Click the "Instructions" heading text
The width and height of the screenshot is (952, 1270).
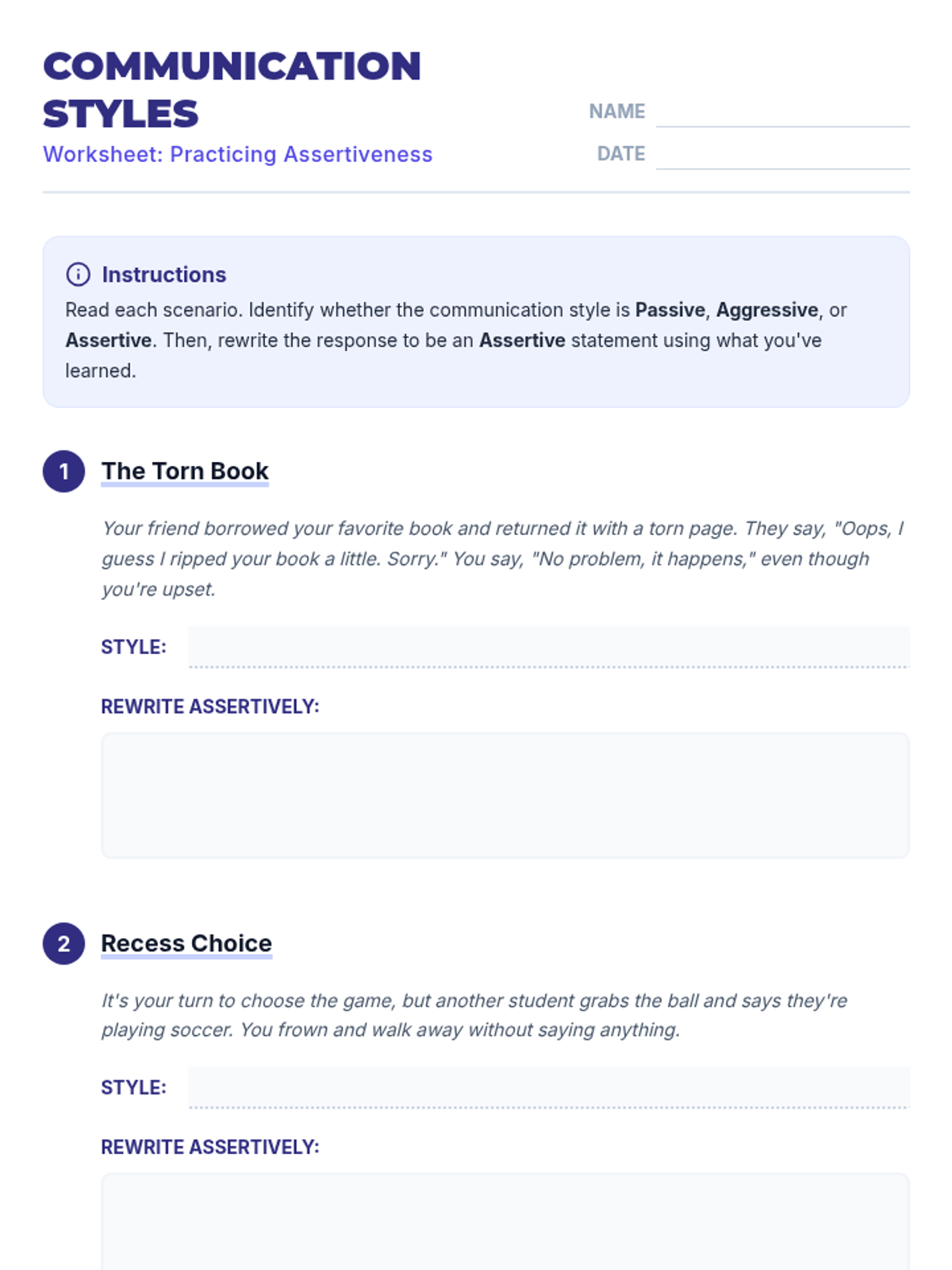164,275
